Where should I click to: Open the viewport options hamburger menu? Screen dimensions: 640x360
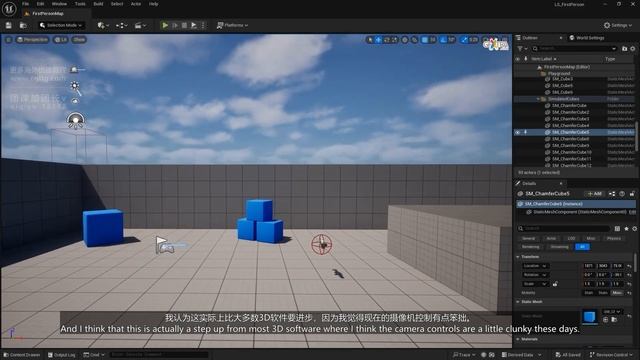pos(8,40)
